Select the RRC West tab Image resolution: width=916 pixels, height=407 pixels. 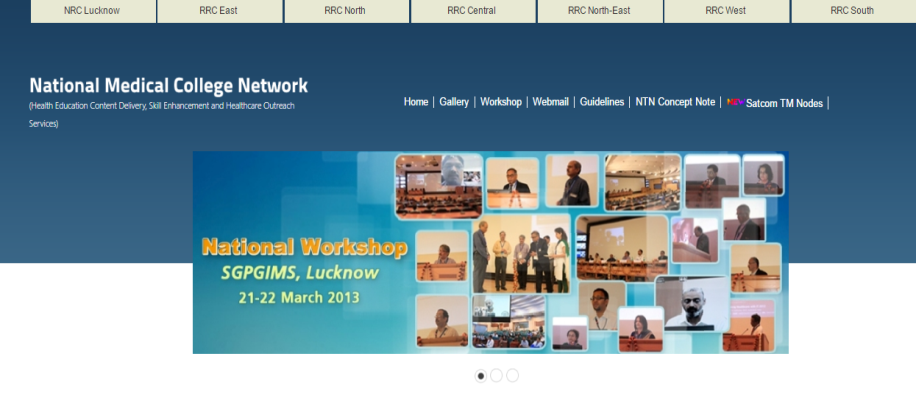pos(725,11)
